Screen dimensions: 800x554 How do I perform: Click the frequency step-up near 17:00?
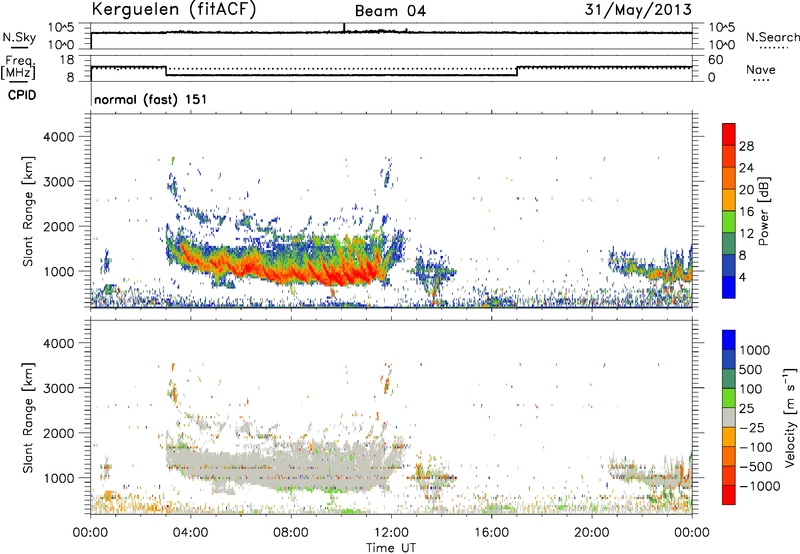[517, 71]
